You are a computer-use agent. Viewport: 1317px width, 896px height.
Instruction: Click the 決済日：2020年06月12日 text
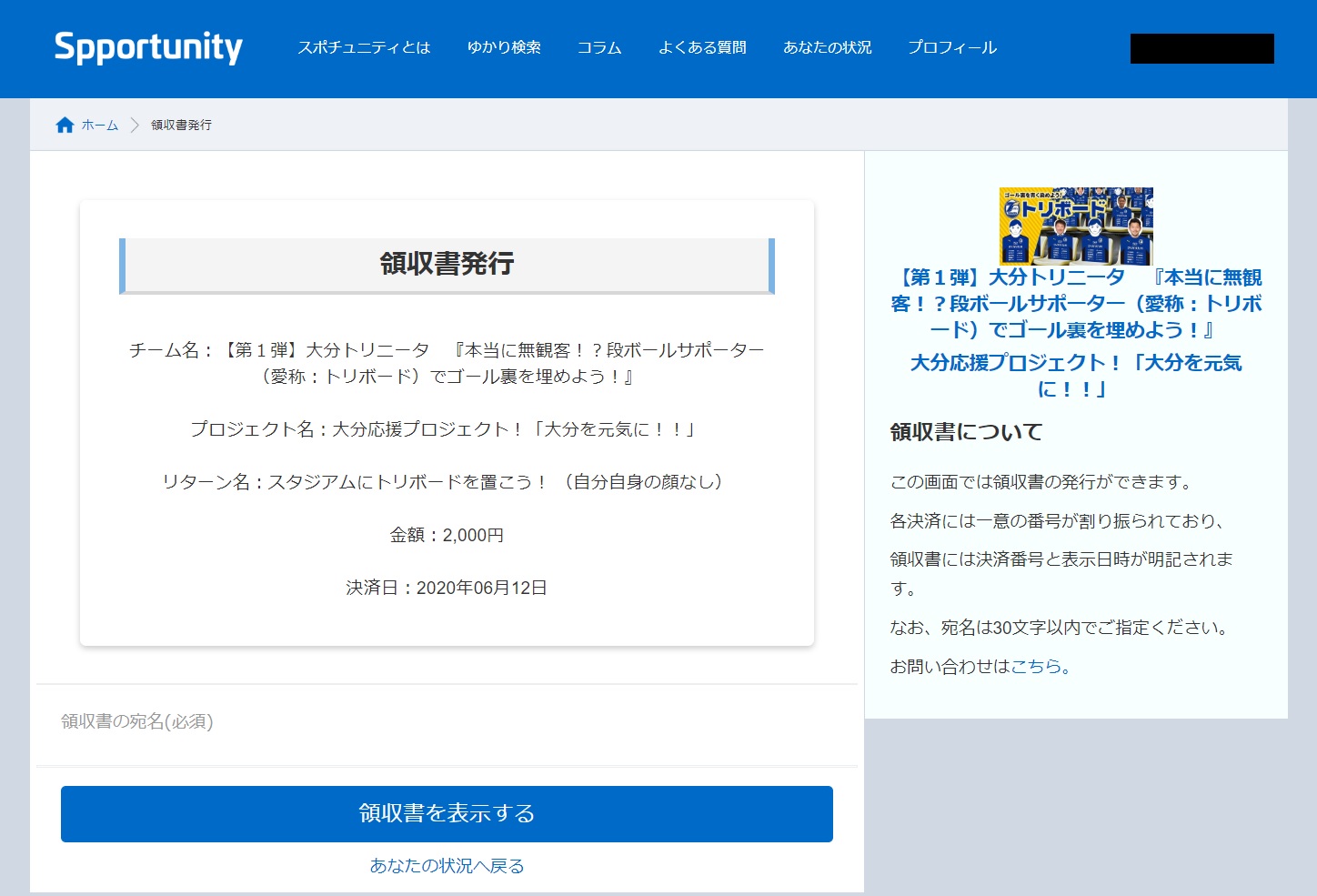pos(447,588)
